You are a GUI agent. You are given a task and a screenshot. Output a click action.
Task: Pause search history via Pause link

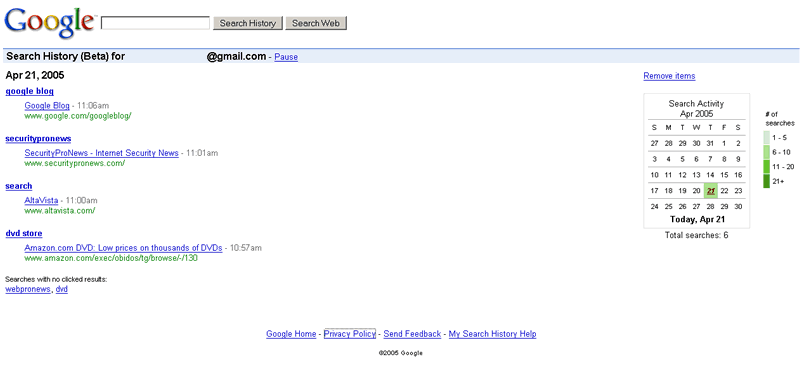286,57
